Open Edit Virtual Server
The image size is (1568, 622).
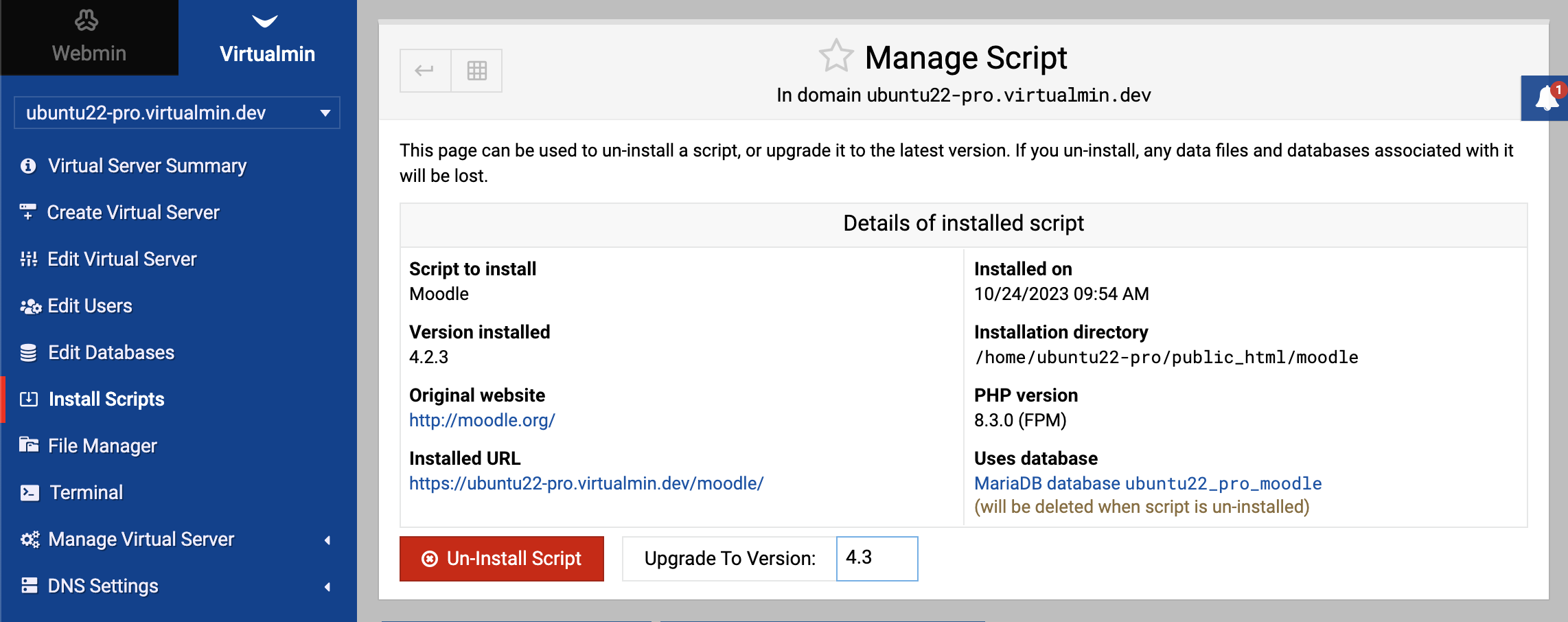pos(122,260)
